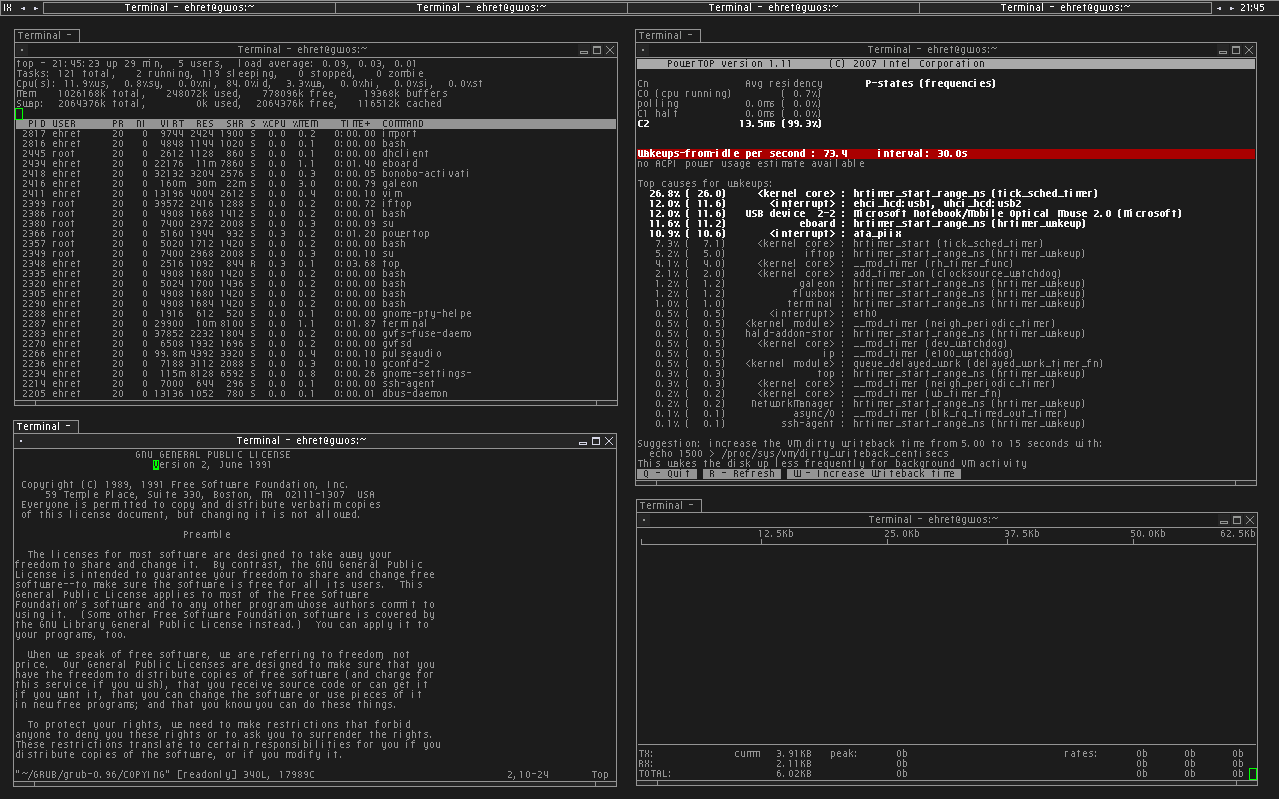Click the previous window arrow left of clock
The image size is (1279, 799).
1220,8
